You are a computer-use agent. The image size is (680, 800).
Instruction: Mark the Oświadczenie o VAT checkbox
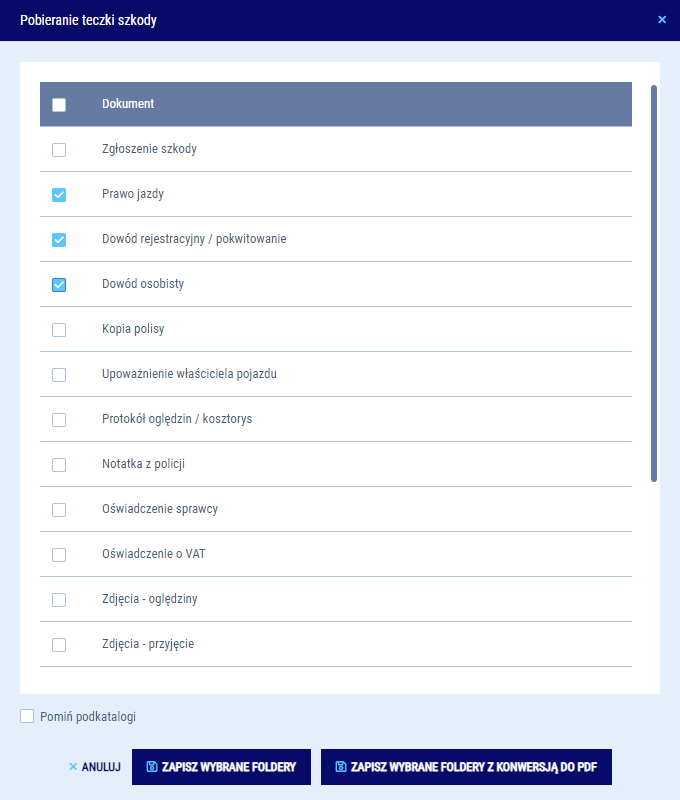(x=59, y=555)
